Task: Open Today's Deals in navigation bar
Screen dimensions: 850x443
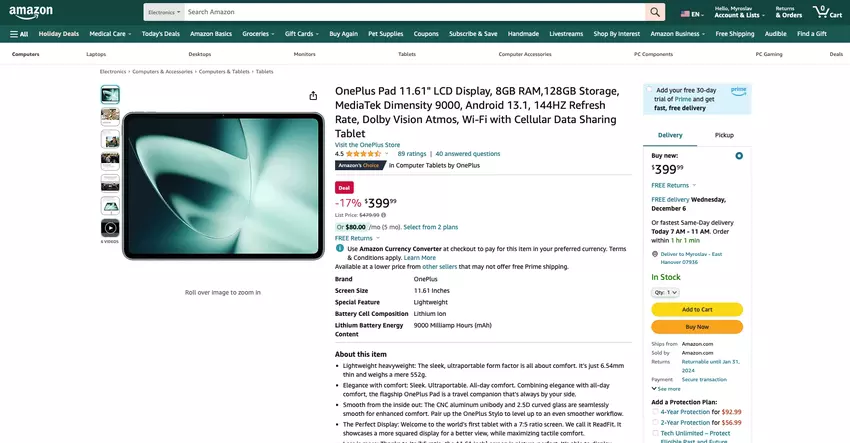Action: tap(160, 34)
